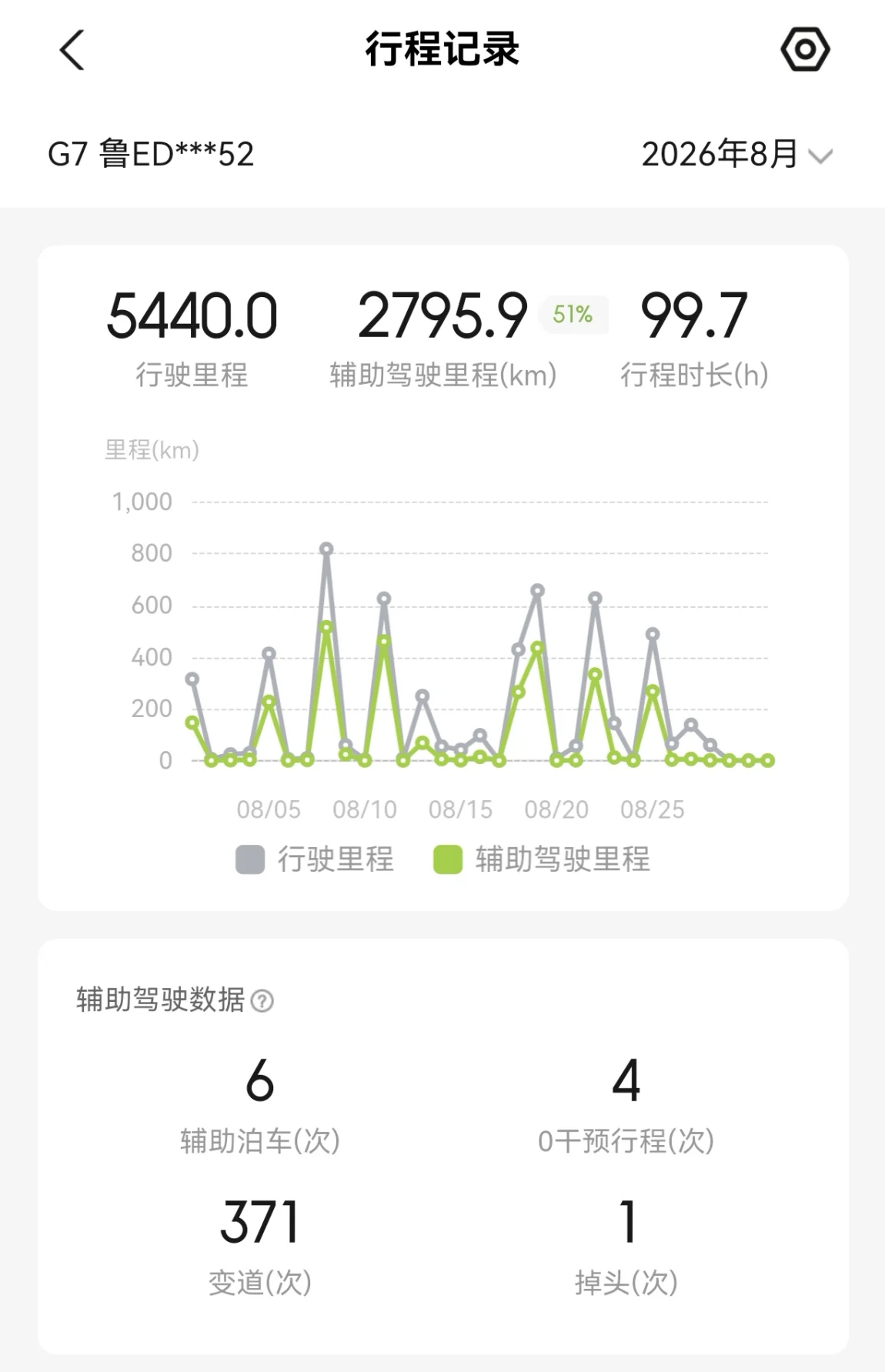
Task: Select the 08/05 axis date label
Action: [x=269, y=810]
